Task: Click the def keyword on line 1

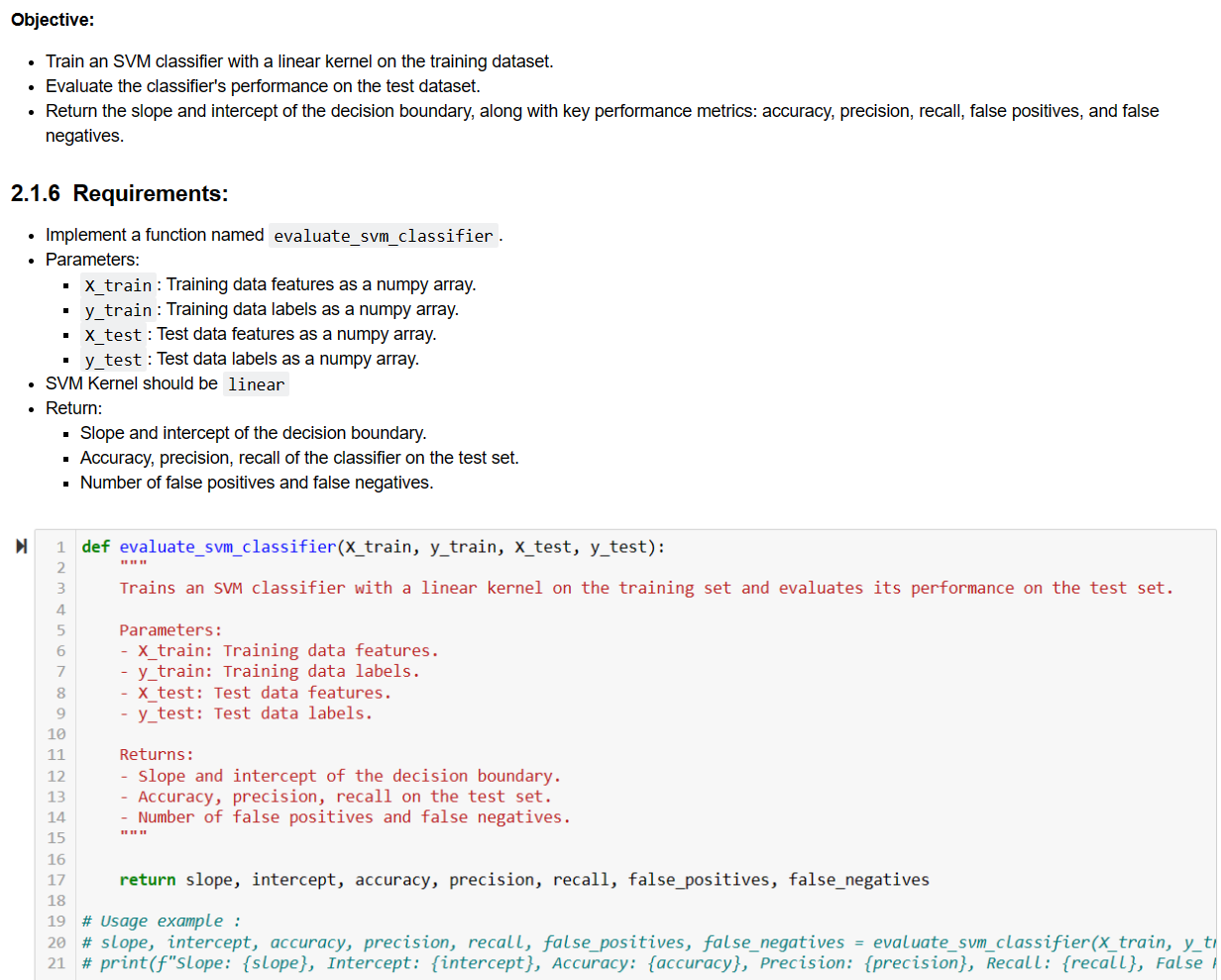Action: (x=94, y=546)
